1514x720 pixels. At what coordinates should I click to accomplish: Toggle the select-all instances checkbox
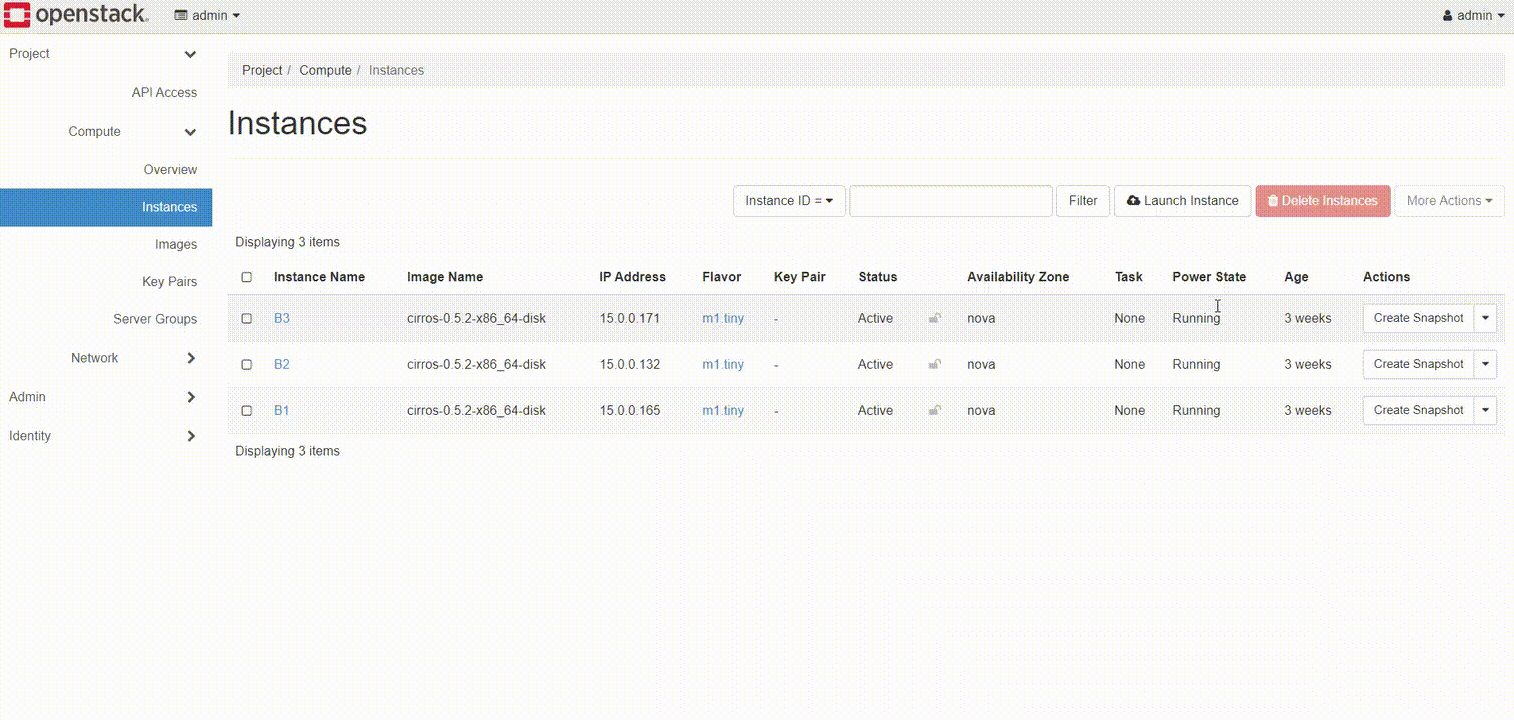coord(247,277)
